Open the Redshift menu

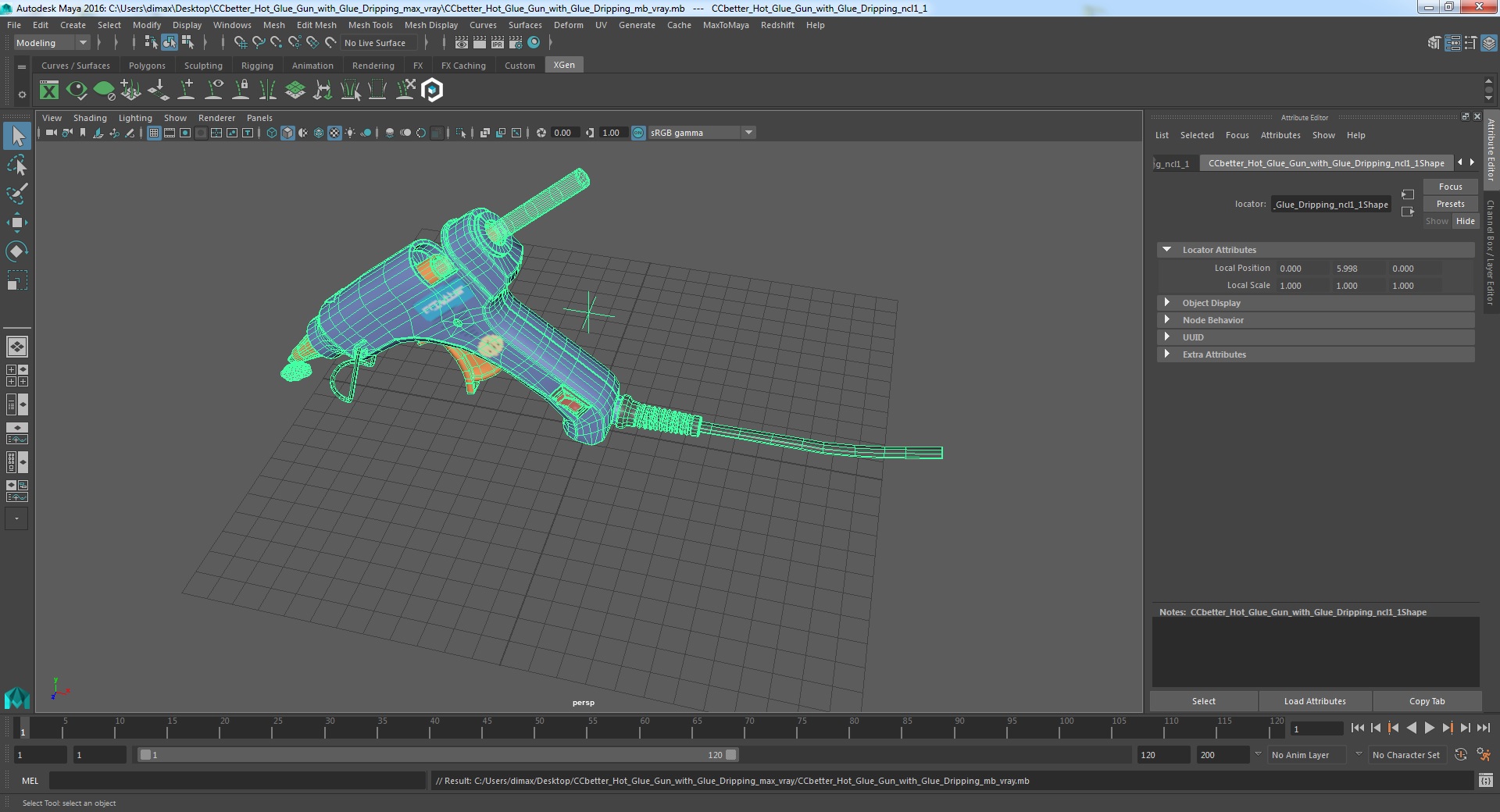(x=777, y=25)
